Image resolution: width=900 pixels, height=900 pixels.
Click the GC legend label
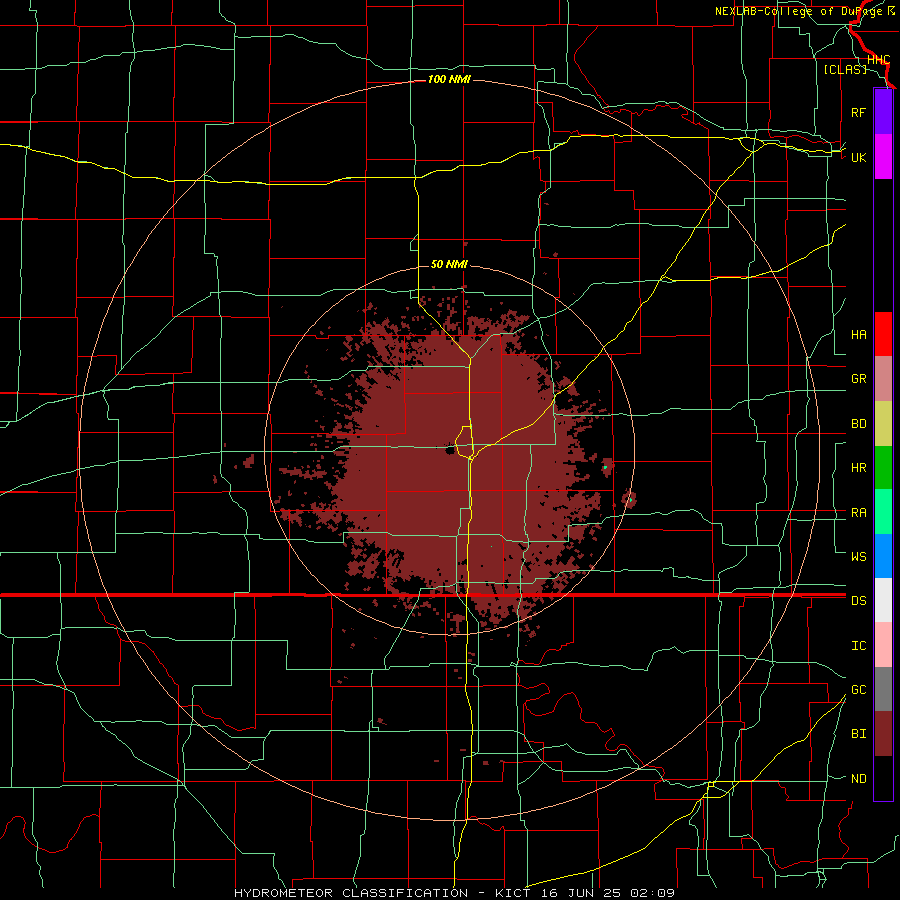point(858,690)
